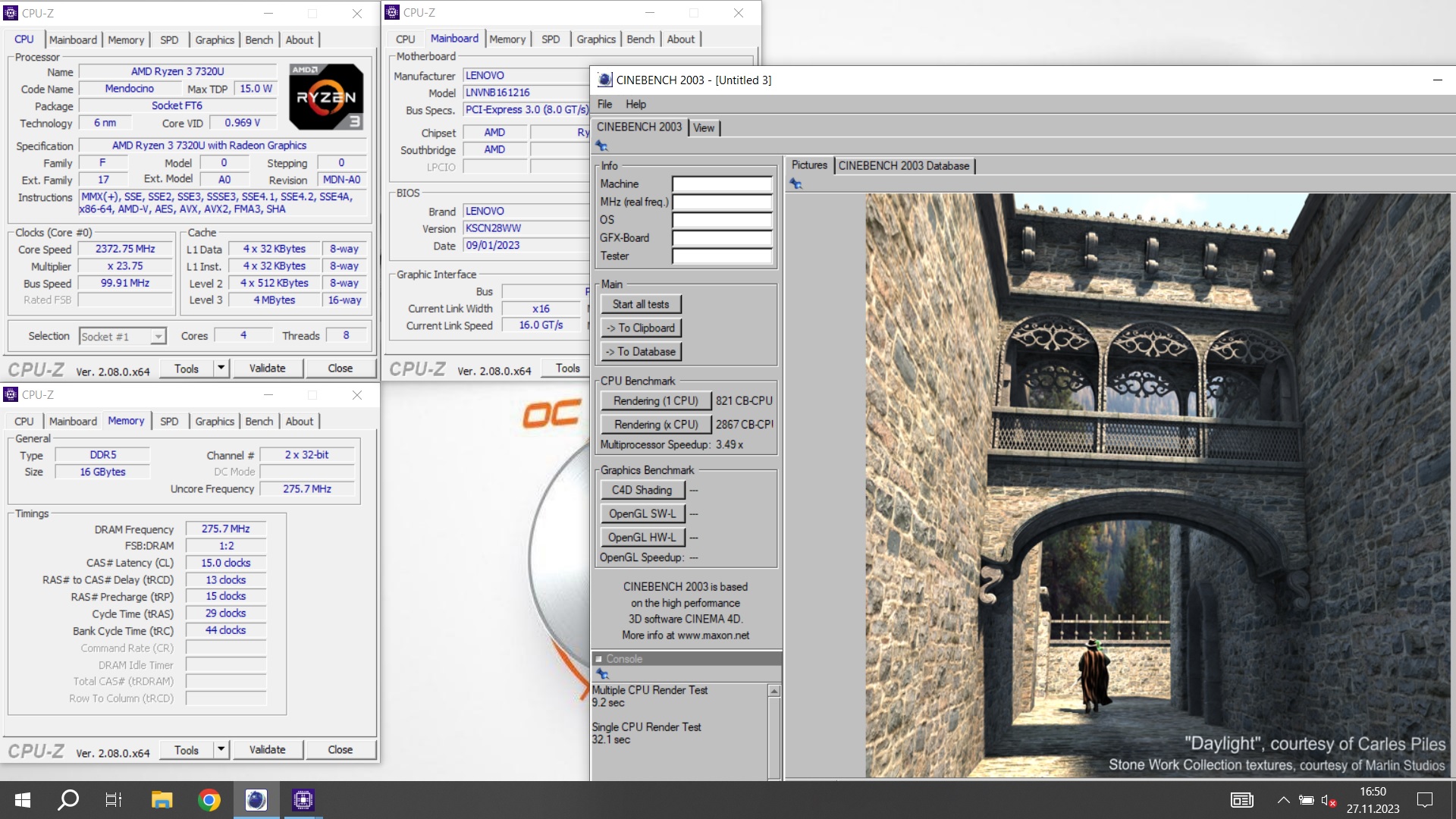Open taskbar Search magnifier icon
Viewport: 1456px width, 819px height.
click(68, 799)
